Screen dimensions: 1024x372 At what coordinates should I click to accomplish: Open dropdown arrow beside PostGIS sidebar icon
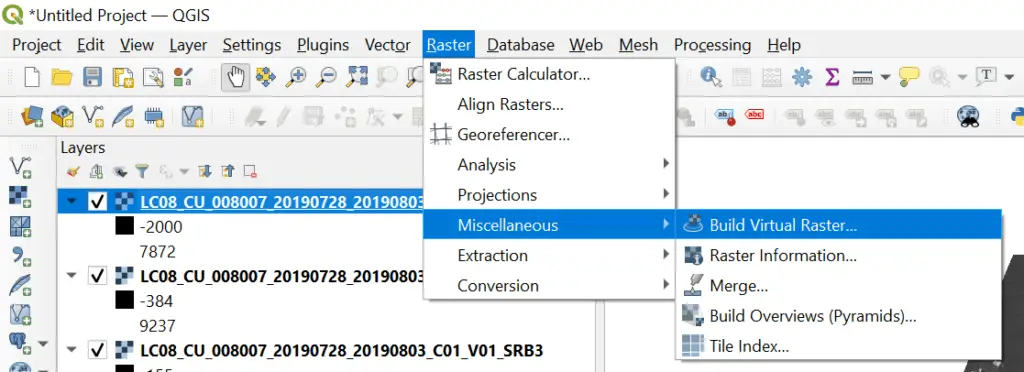click(43, 343)
